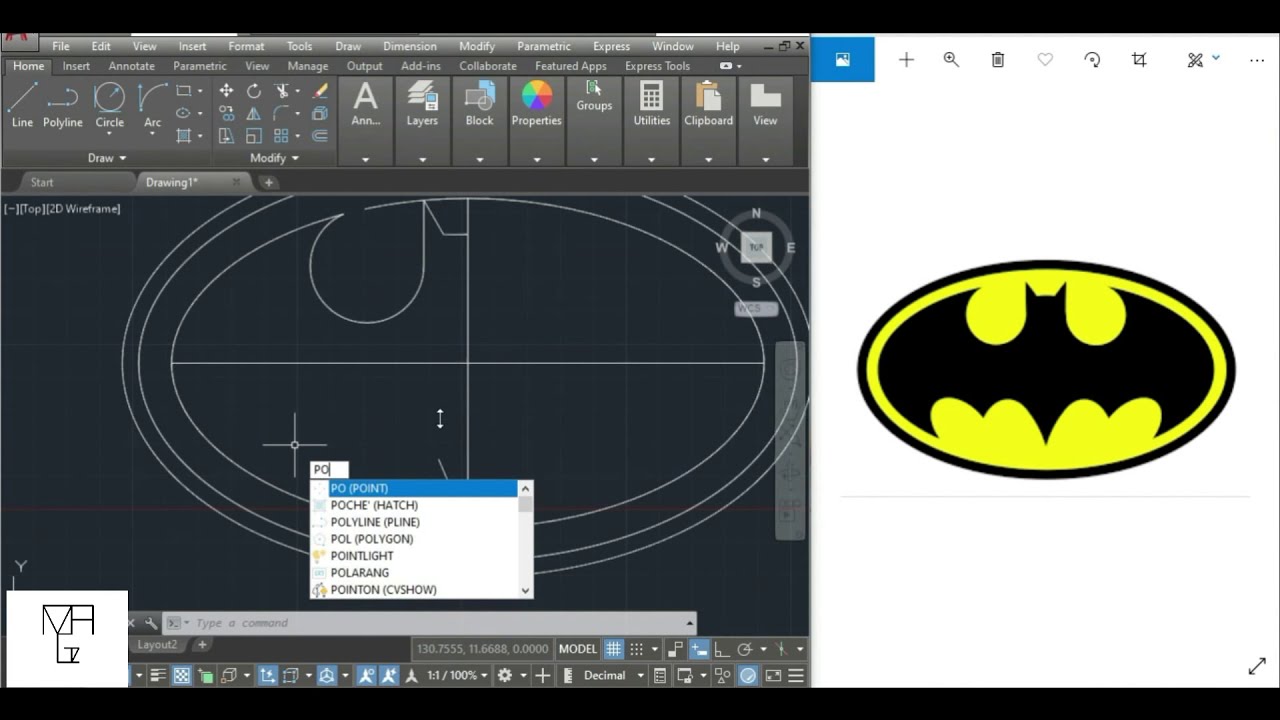Open the ribbon minimize options dropdown

(739, 66)
